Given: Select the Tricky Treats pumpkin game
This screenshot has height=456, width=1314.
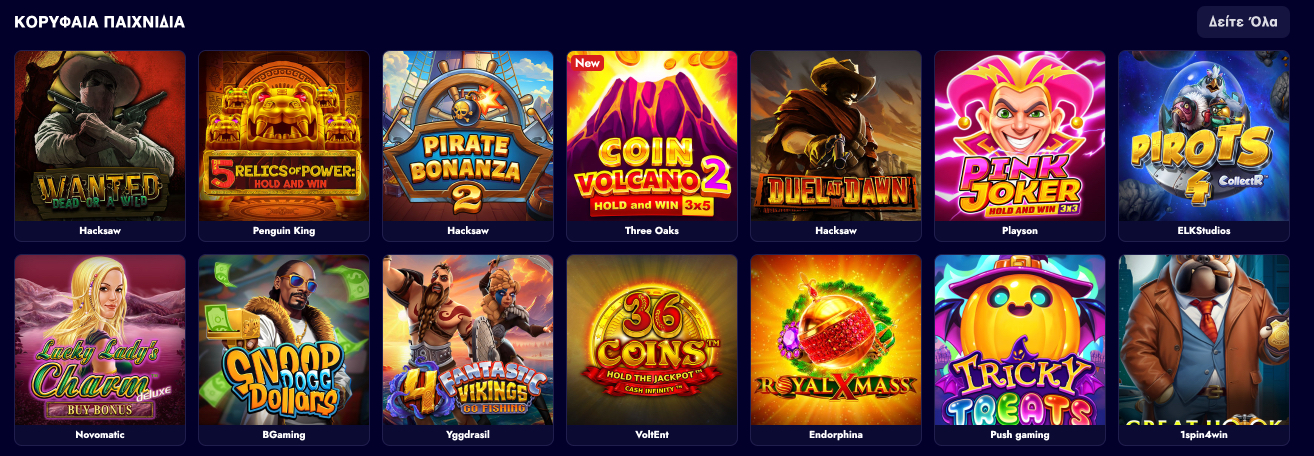Looking at the screenshot, I should [1020, 340].
